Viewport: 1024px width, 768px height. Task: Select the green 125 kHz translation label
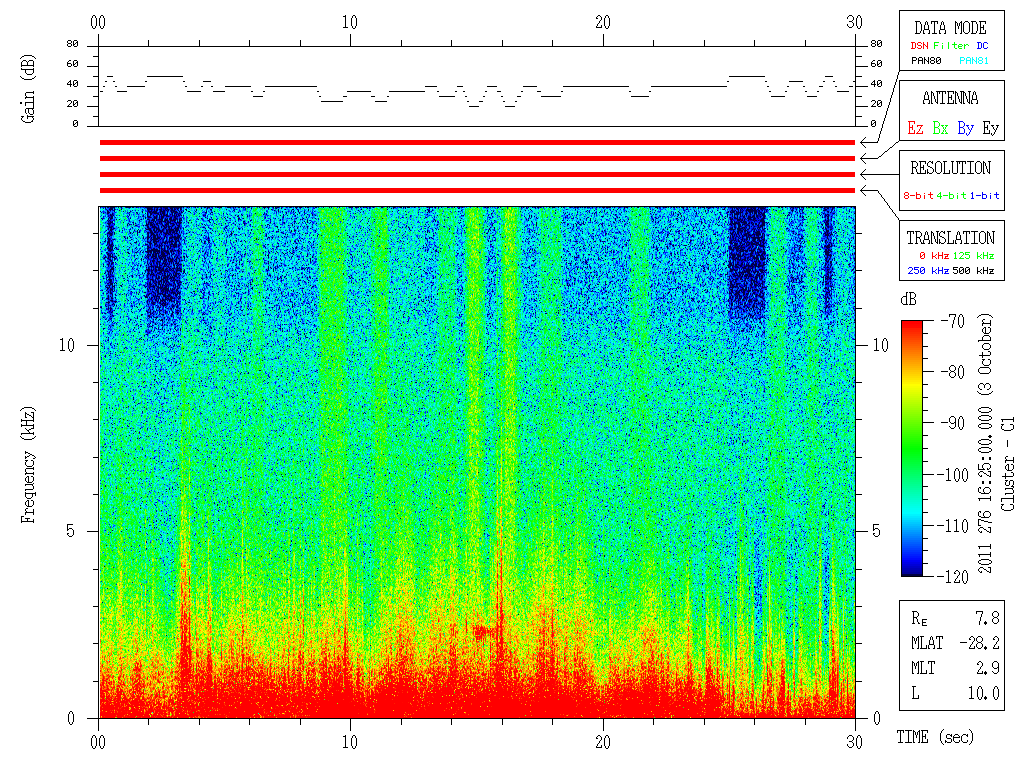[974, 255]
